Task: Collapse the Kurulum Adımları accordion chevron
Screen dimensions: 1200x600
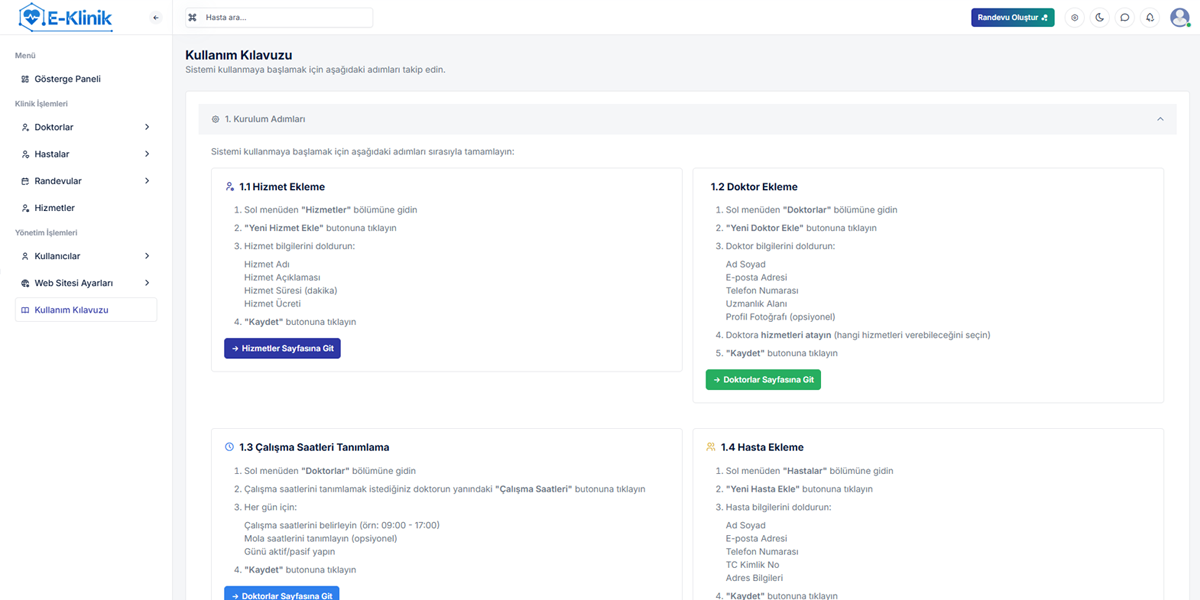Action: pyautogui.click(x=1160, y=119)
